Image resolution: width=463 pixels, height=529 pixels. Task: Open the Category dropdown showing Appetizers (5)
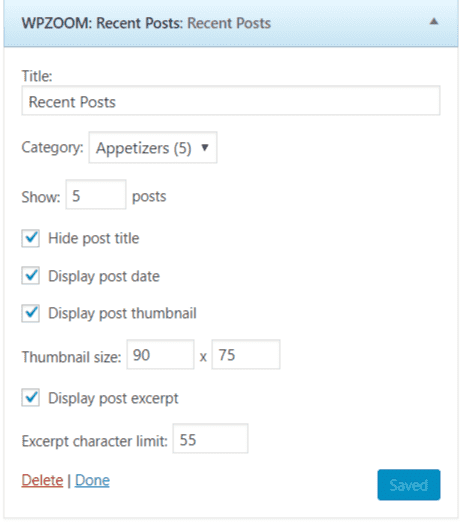[x=153, y=148]
